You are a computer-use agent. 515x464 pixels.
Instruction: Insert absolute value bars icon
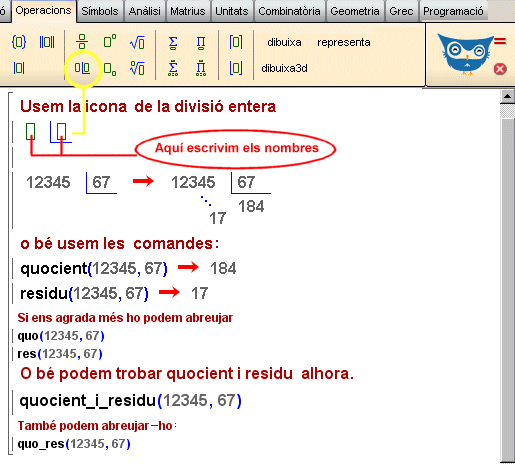click(19, 68)
